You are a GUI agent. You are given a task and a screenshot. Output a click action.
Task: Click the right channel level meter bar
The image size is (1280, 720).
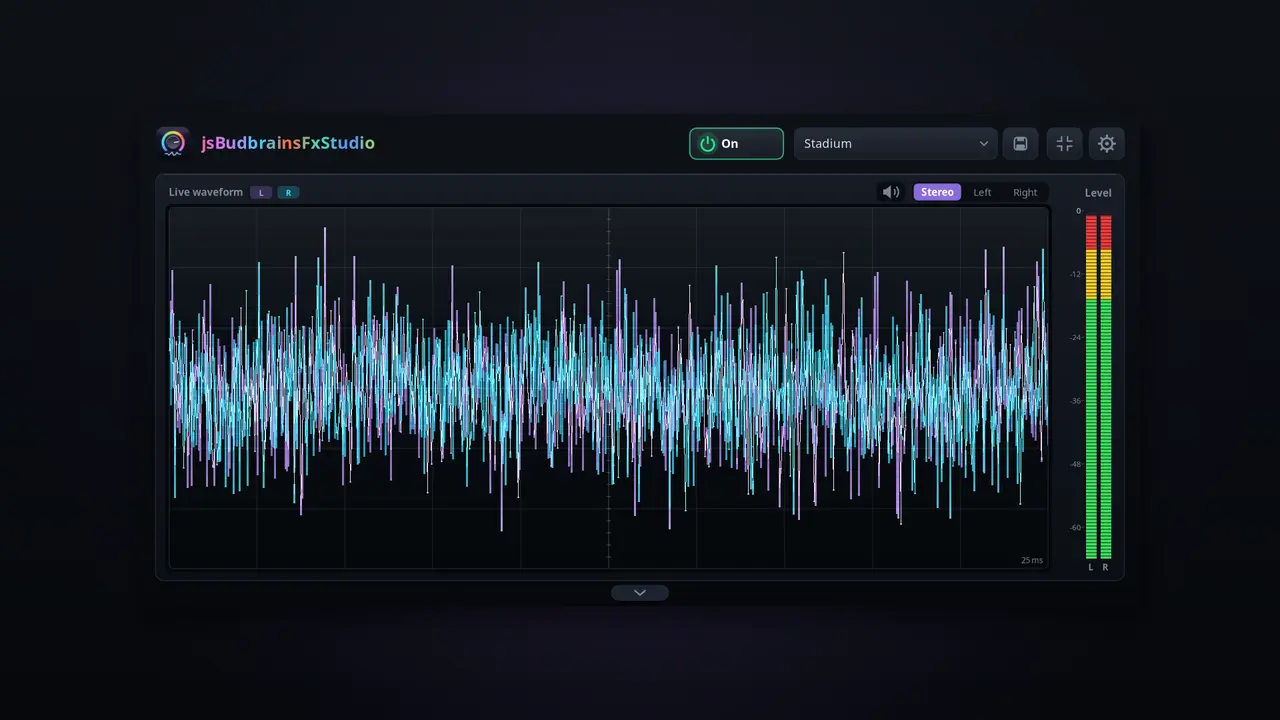click(x=1105, y=387)
